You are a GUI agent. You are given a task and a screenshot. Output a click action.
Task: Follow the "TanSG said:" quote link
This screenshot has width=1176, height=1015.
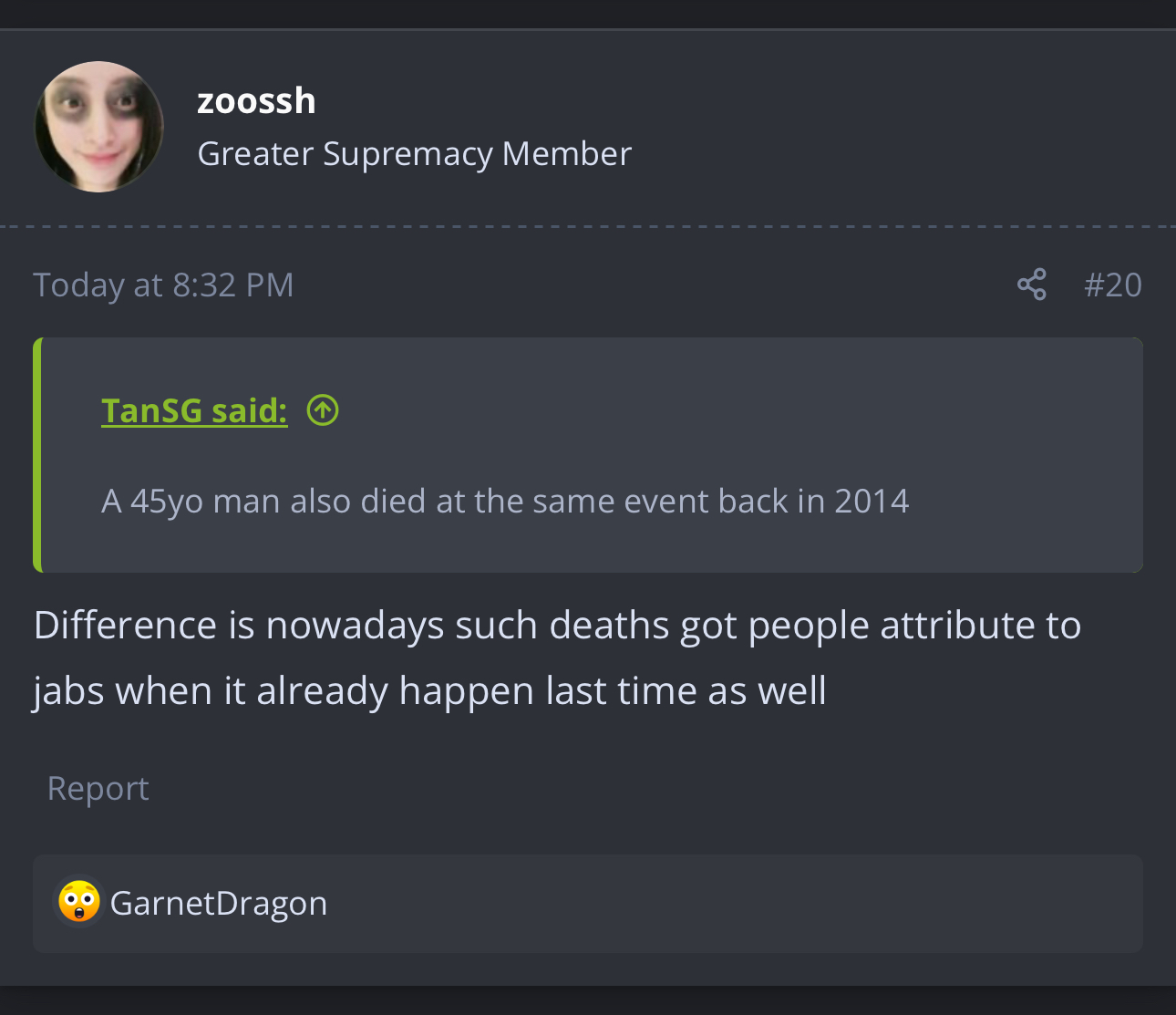[194, 411]
